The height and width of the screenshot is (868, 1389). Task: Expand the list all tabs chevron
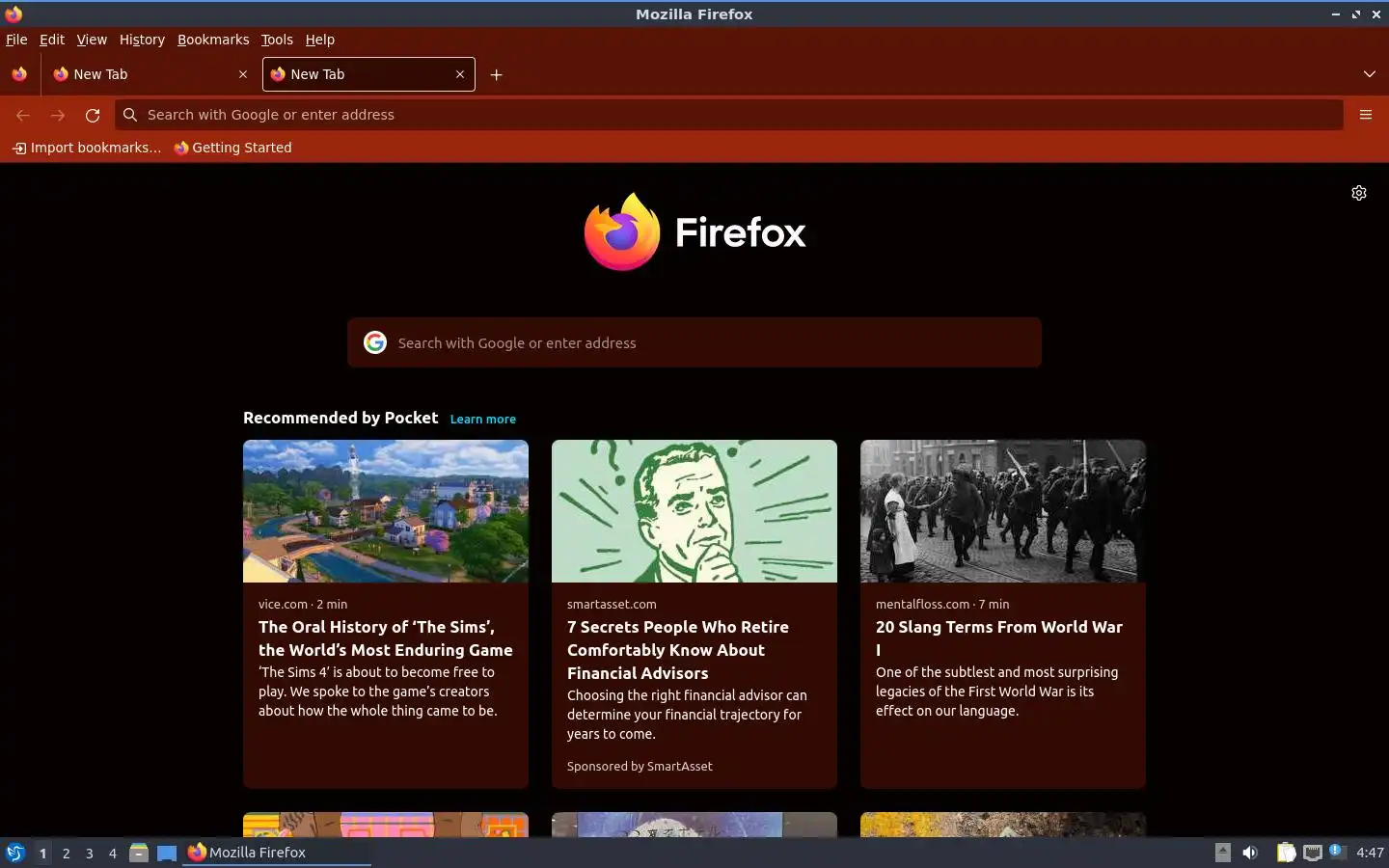(x=1370, y=74)
